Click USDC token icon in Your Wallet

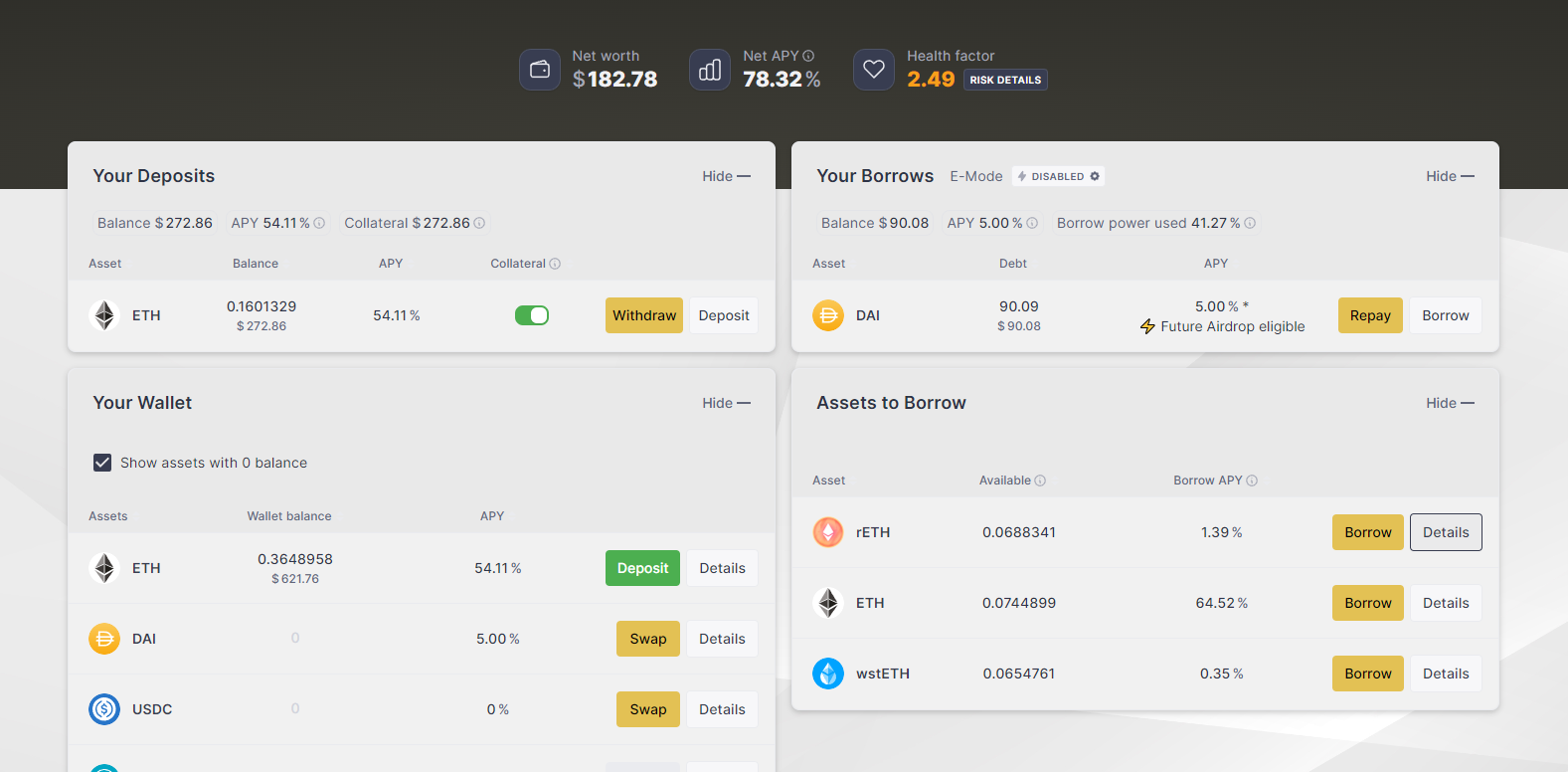coord(104,709)
